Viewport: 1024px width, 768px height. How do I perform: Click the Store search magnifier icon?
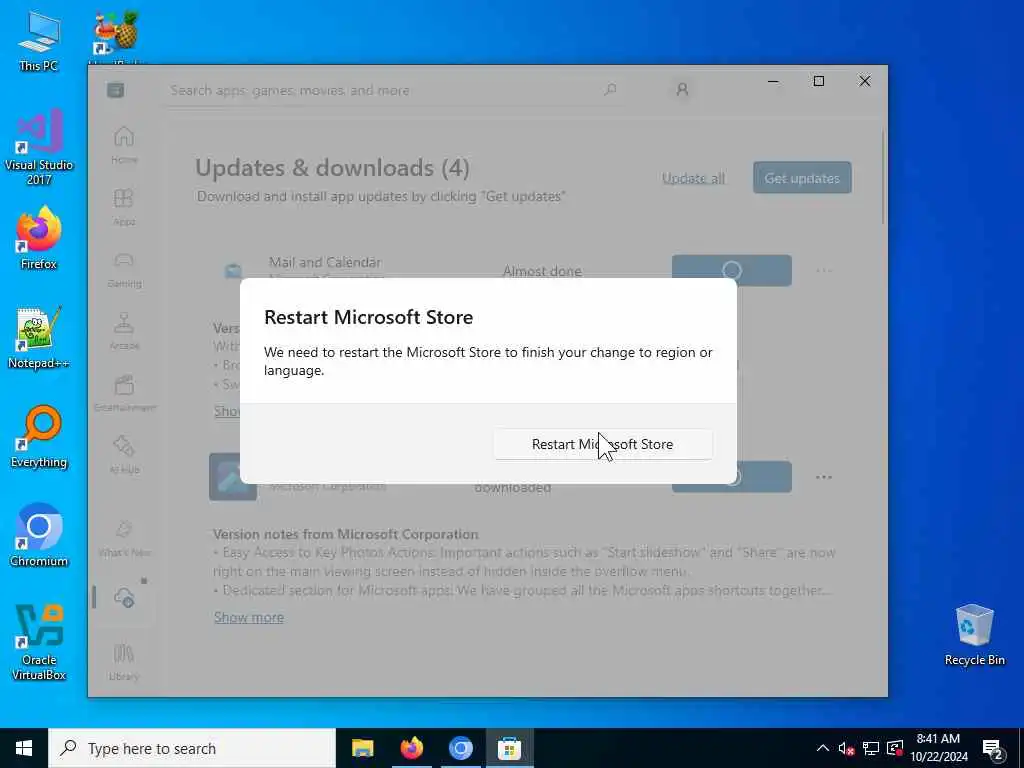(611, 90)
